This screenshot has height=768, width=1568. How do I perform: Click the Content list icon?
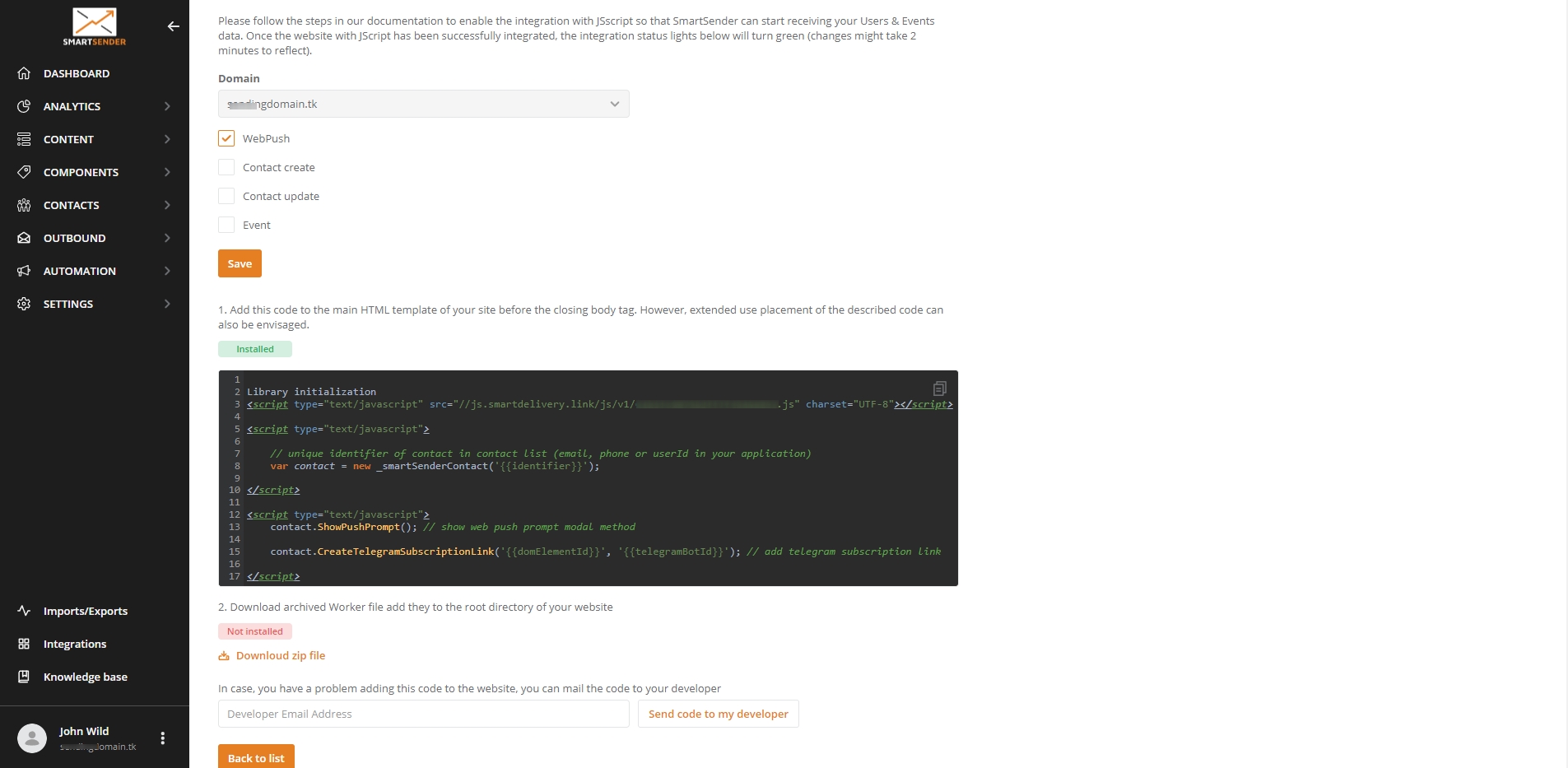(x=24, y=139)
